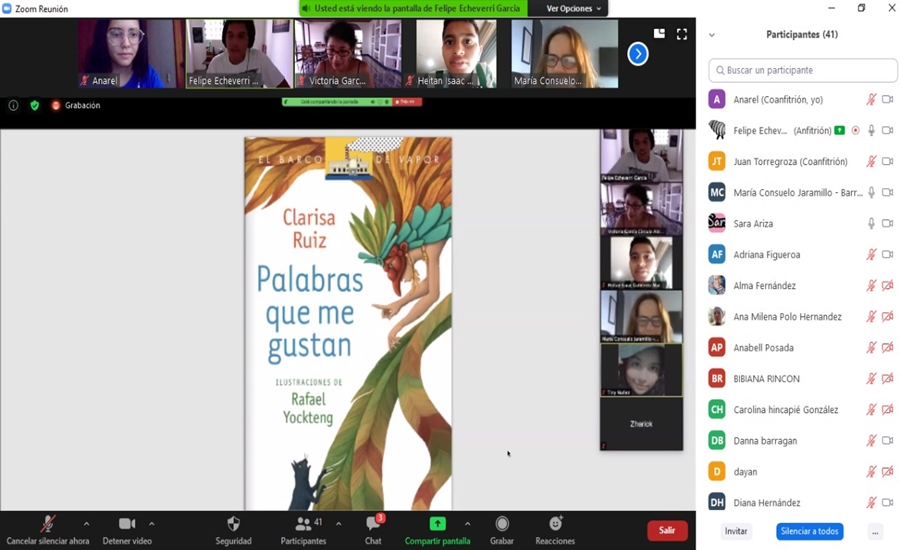Click the AF avatar of Adriana Figueroa
Image resolution: width=900 pixels, height=550 pixels.
pos(717,254)
